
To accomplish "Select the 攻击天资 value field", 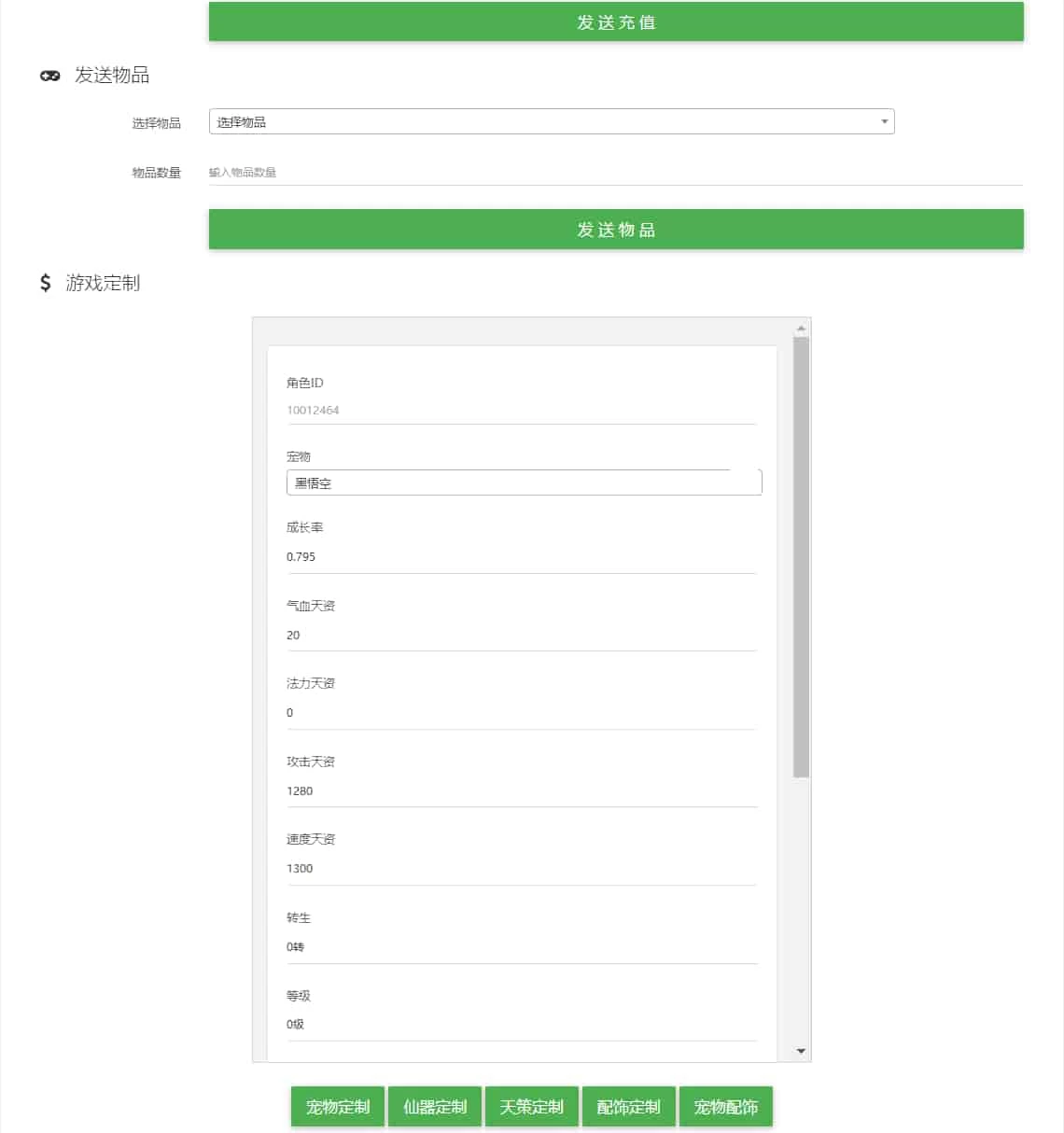I will tap(521, 791).
